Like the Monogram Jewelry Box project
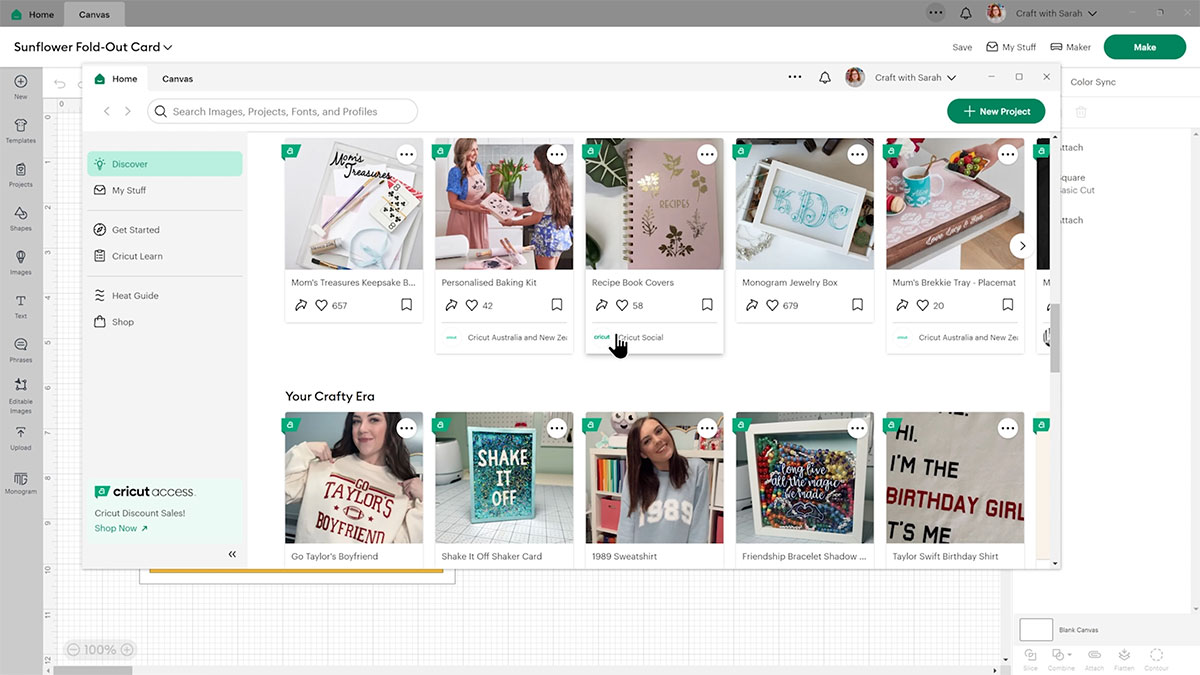This screenshot has height=675, width=1200. tap(772, 305)
